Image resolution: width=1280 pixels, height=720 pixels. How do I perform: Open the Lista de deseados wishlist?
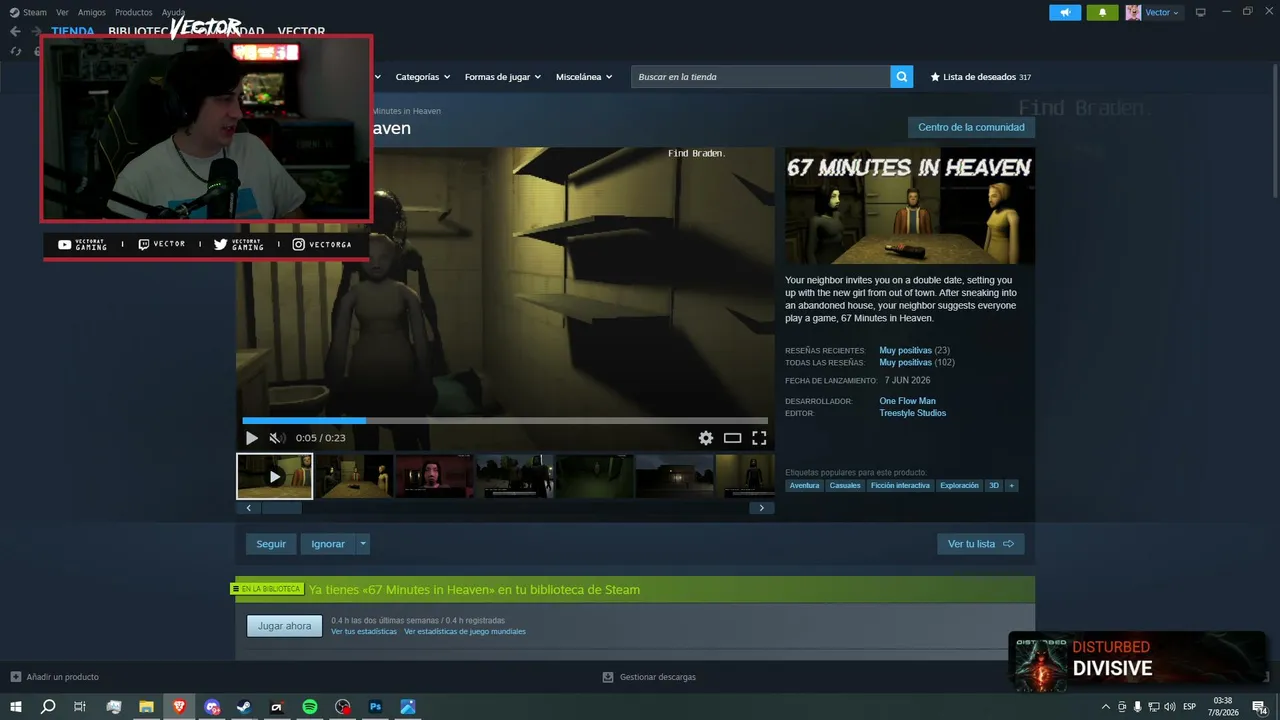(980, 77)
